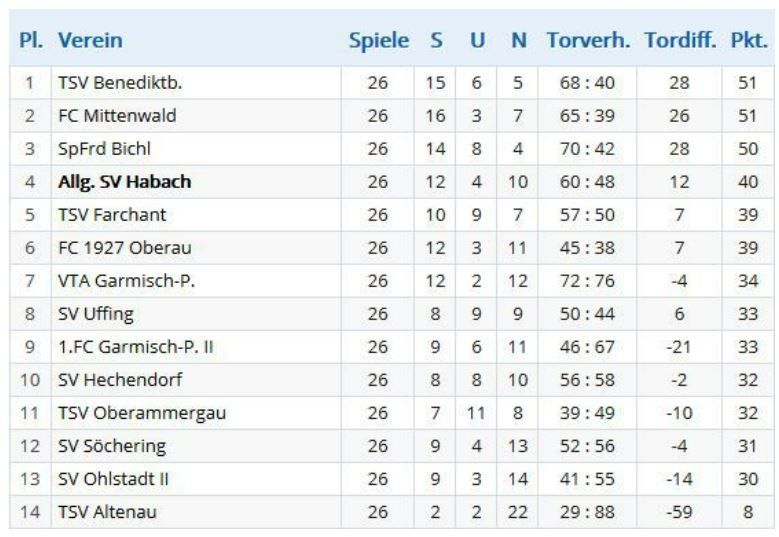Click the Torverh. column header

tap(588, 41)
